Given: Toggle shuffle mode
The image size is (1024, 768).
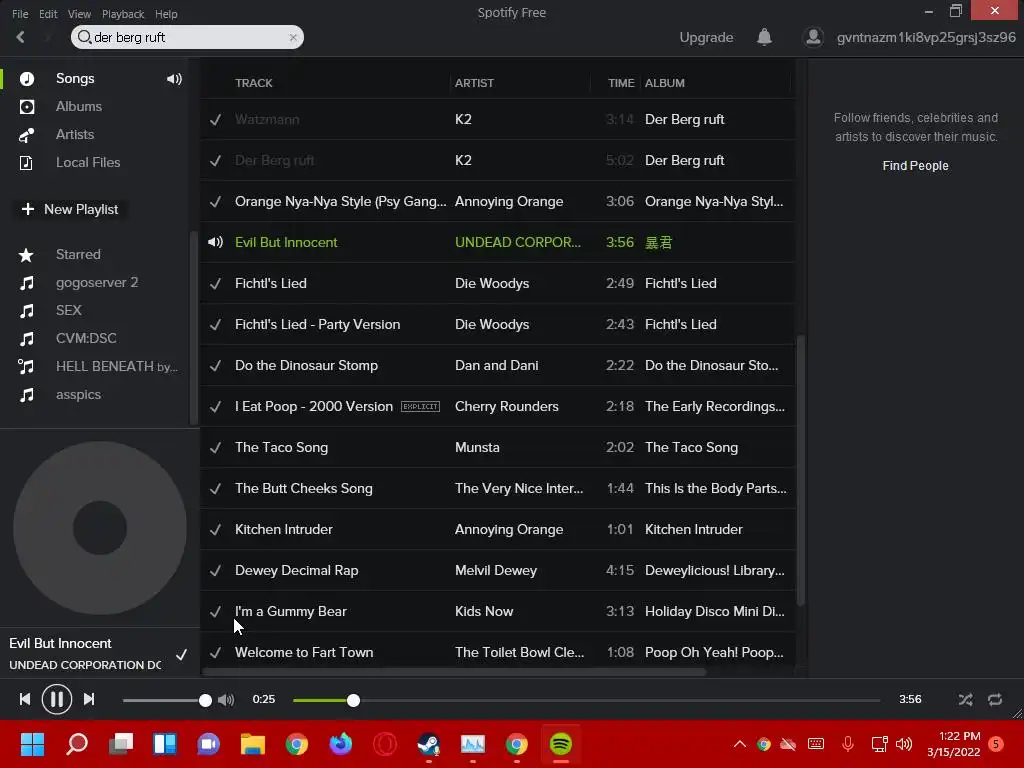Looking at the screenshot, I should (x=965, y=700).
